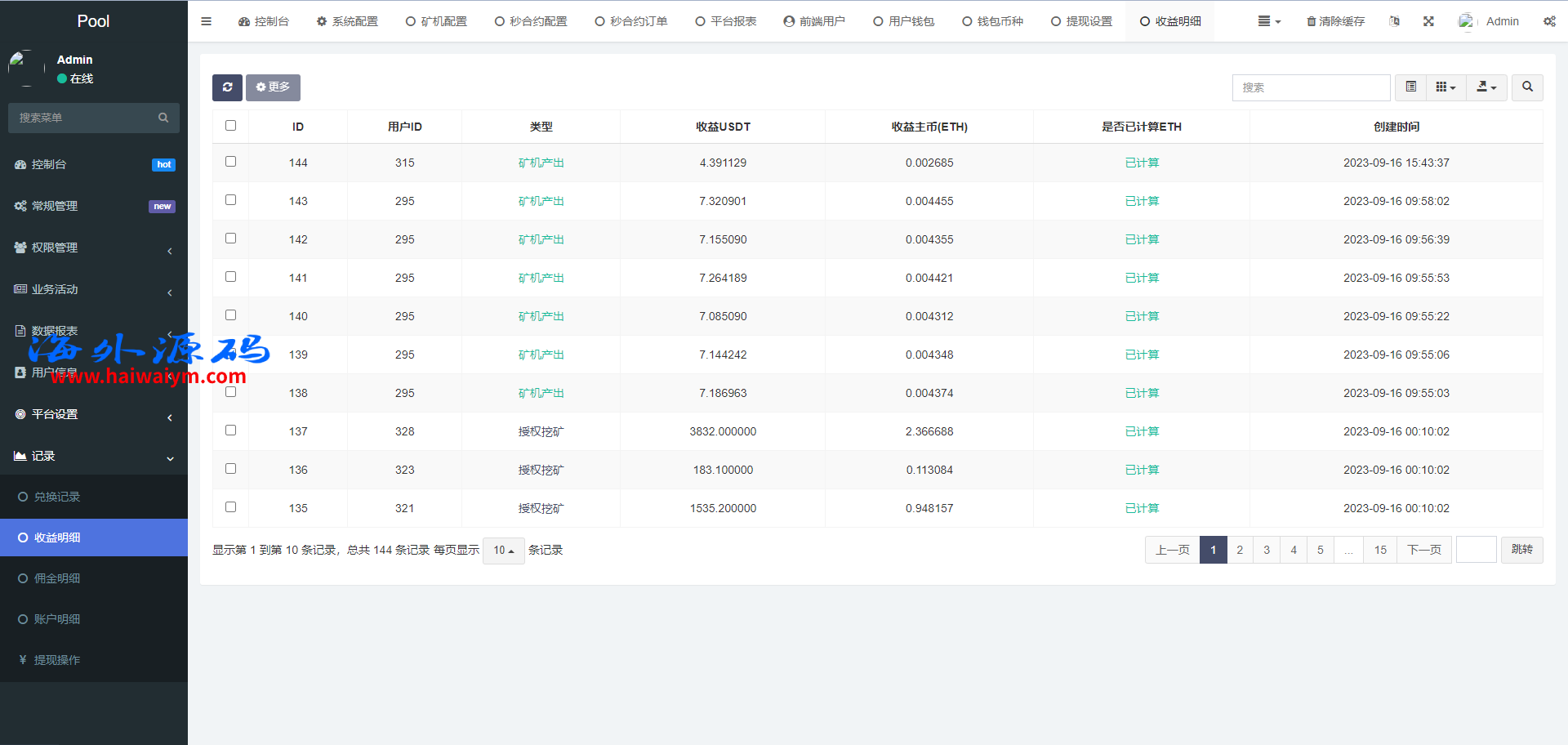Click the sidebar menu search icon
The image size is (1568, 745).
tap(163, 118)
